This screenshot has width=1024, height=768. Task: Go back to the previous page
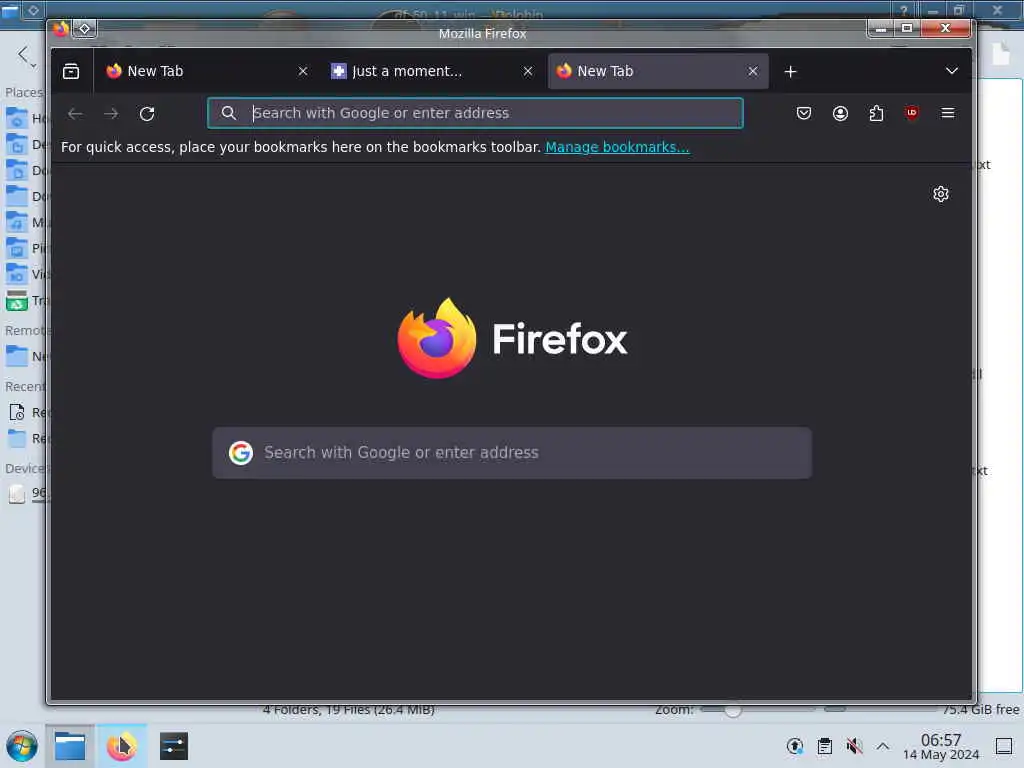point(75,114)
